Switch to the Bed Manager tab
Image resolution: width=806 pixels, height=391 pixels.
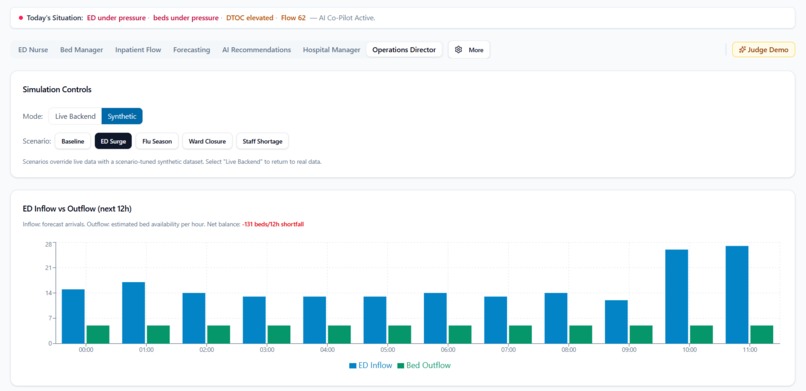(81, 50)
